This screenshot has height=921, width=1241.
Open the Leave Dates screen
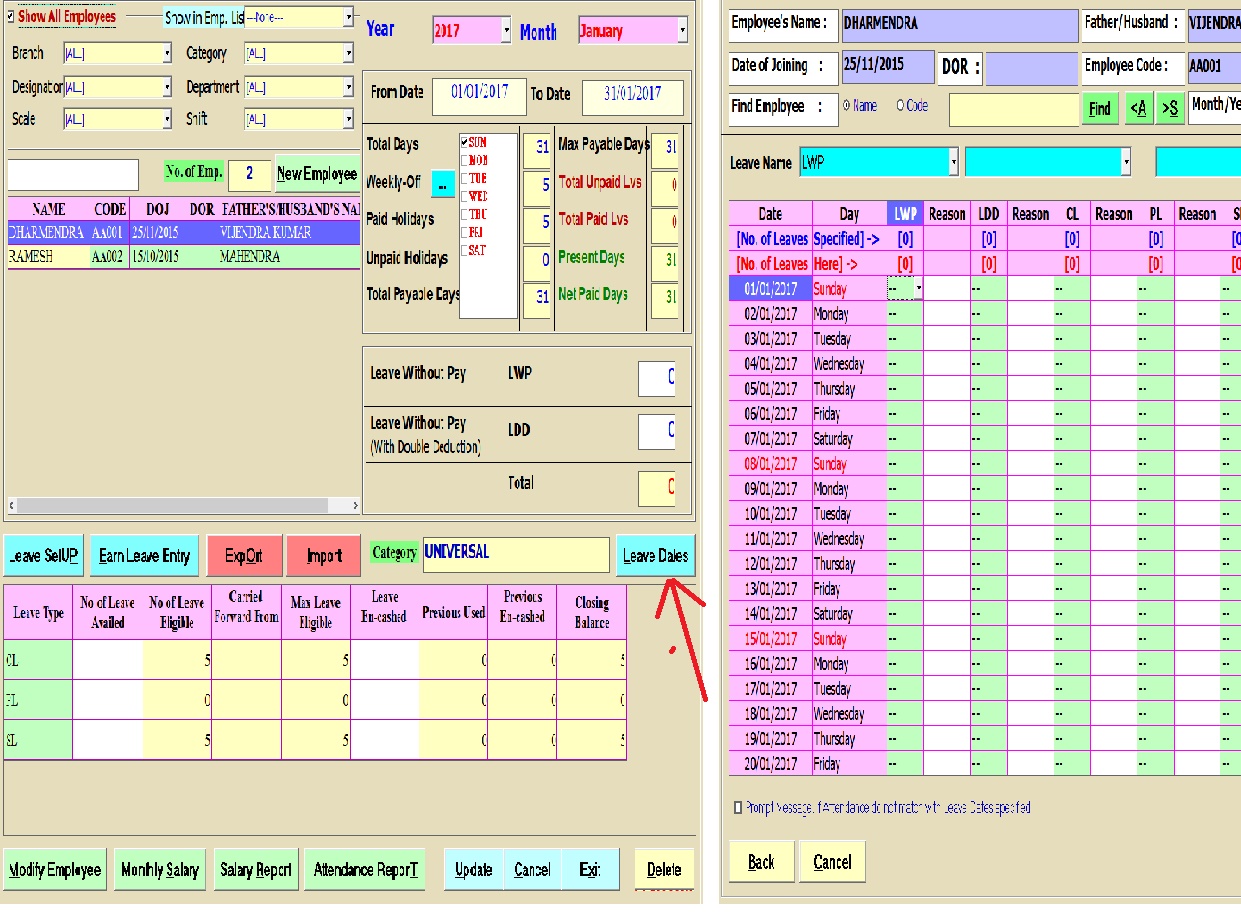654,556
